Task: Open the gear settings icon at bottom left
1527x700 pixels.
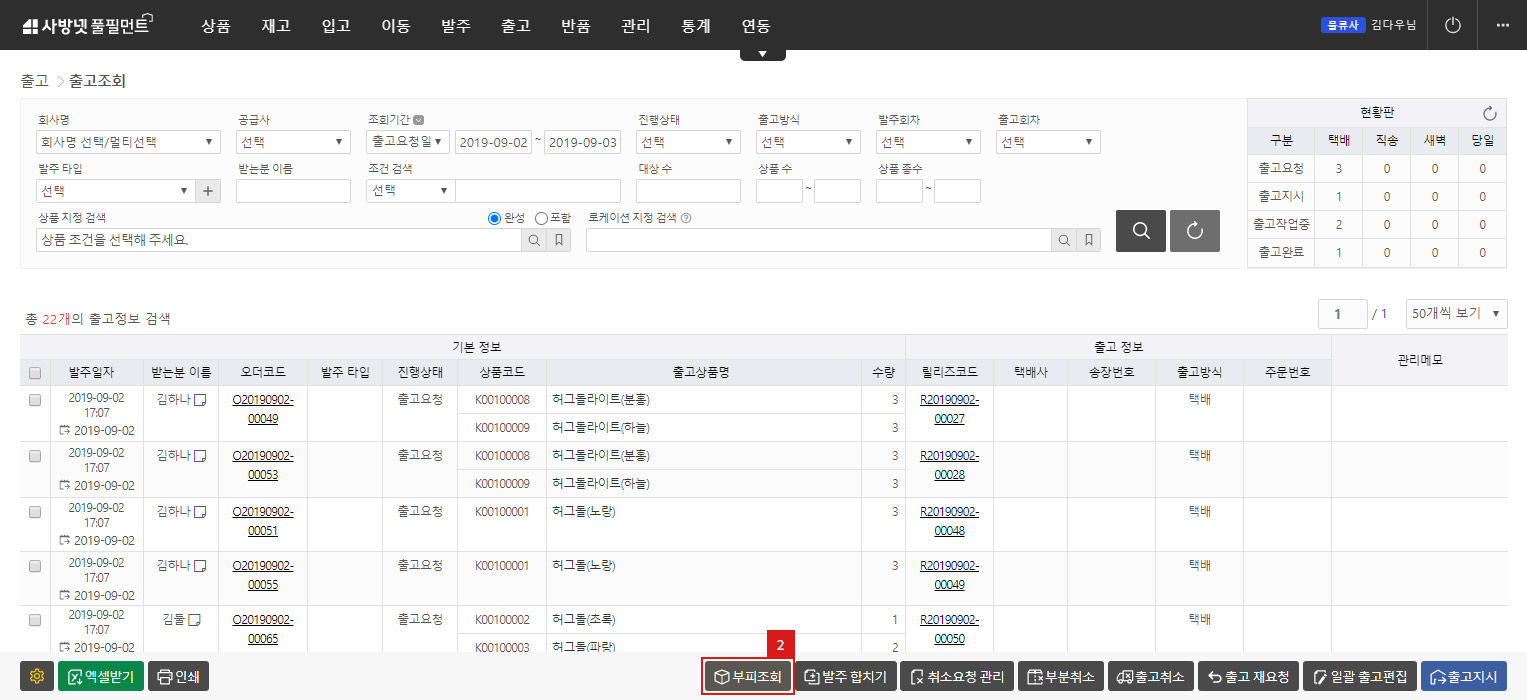Action: [x=37, y=677]
